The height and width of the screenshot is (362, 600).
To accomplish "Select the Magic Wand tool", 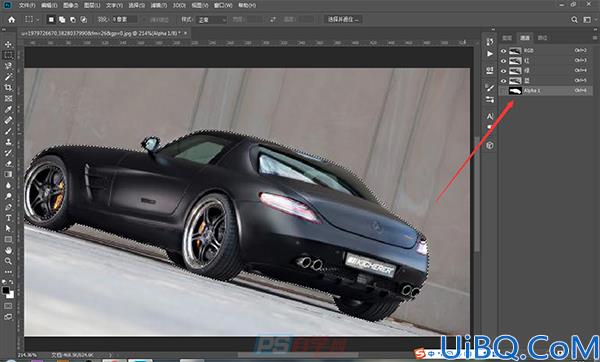I will (8, 77).
